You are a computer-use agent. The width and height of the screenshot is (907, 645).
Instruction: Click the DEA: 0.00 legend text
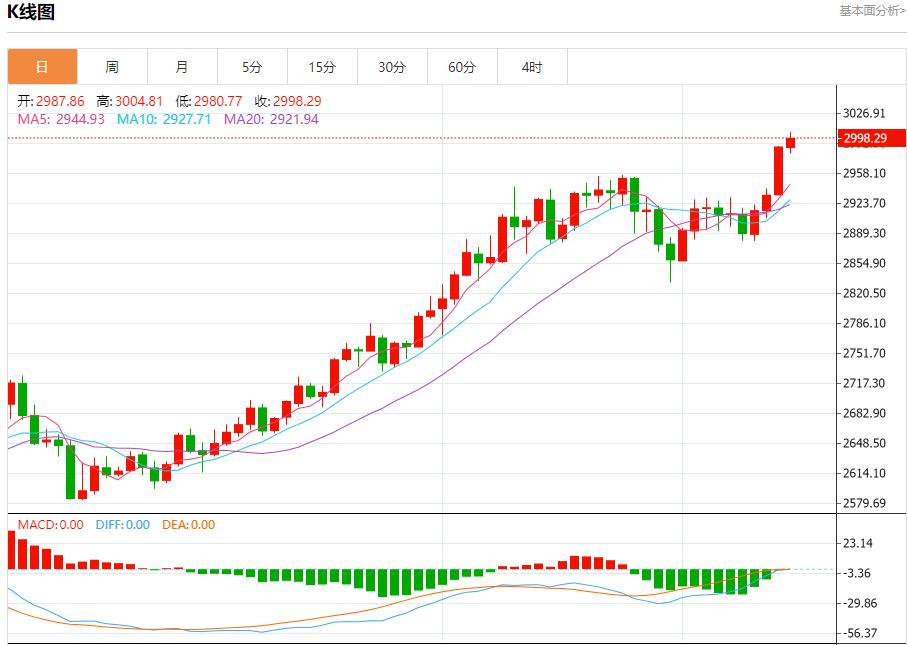pyautogui.click(x=188, y=524)
